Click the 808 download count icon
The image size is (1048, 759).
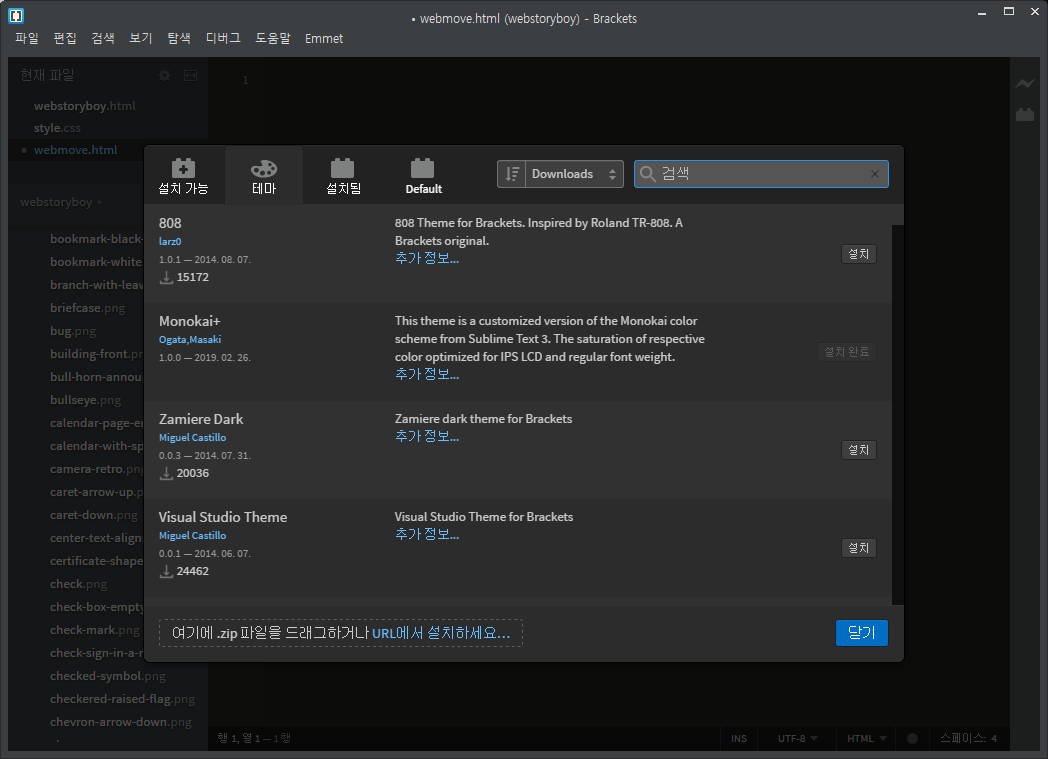pos(166,278)
